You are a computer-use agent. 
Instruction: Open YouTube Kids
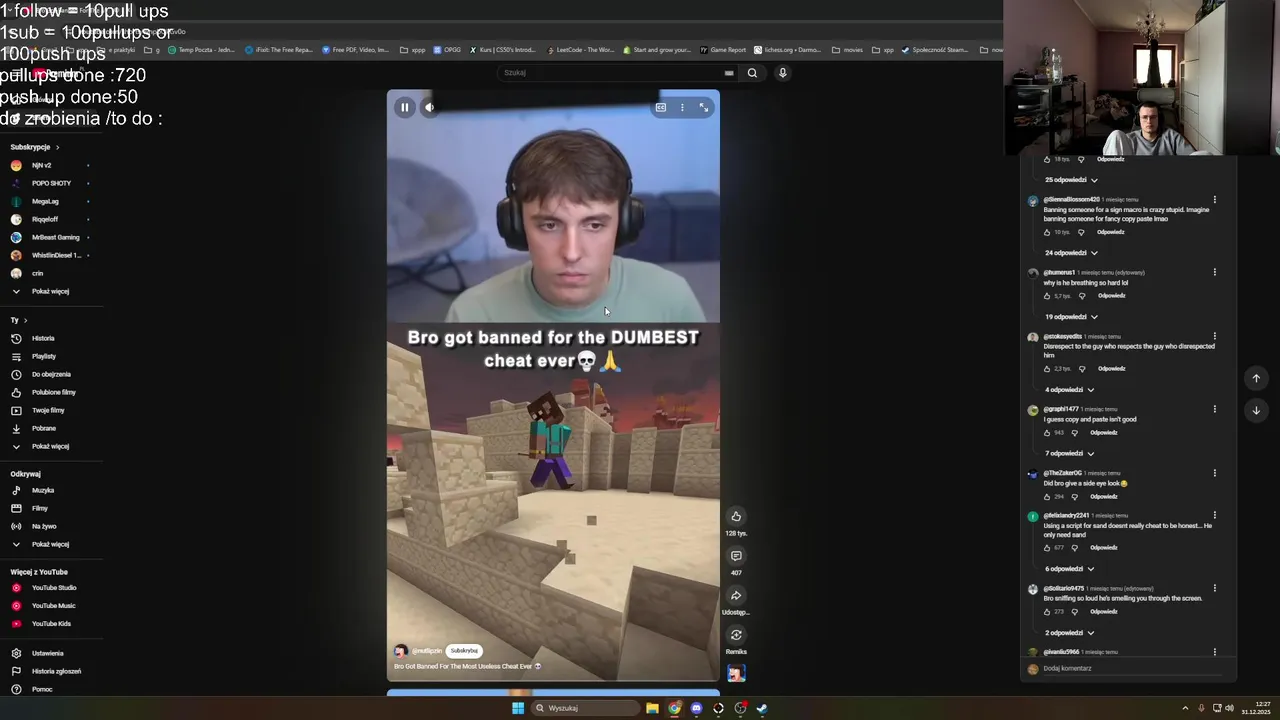(x=50, y=624)
